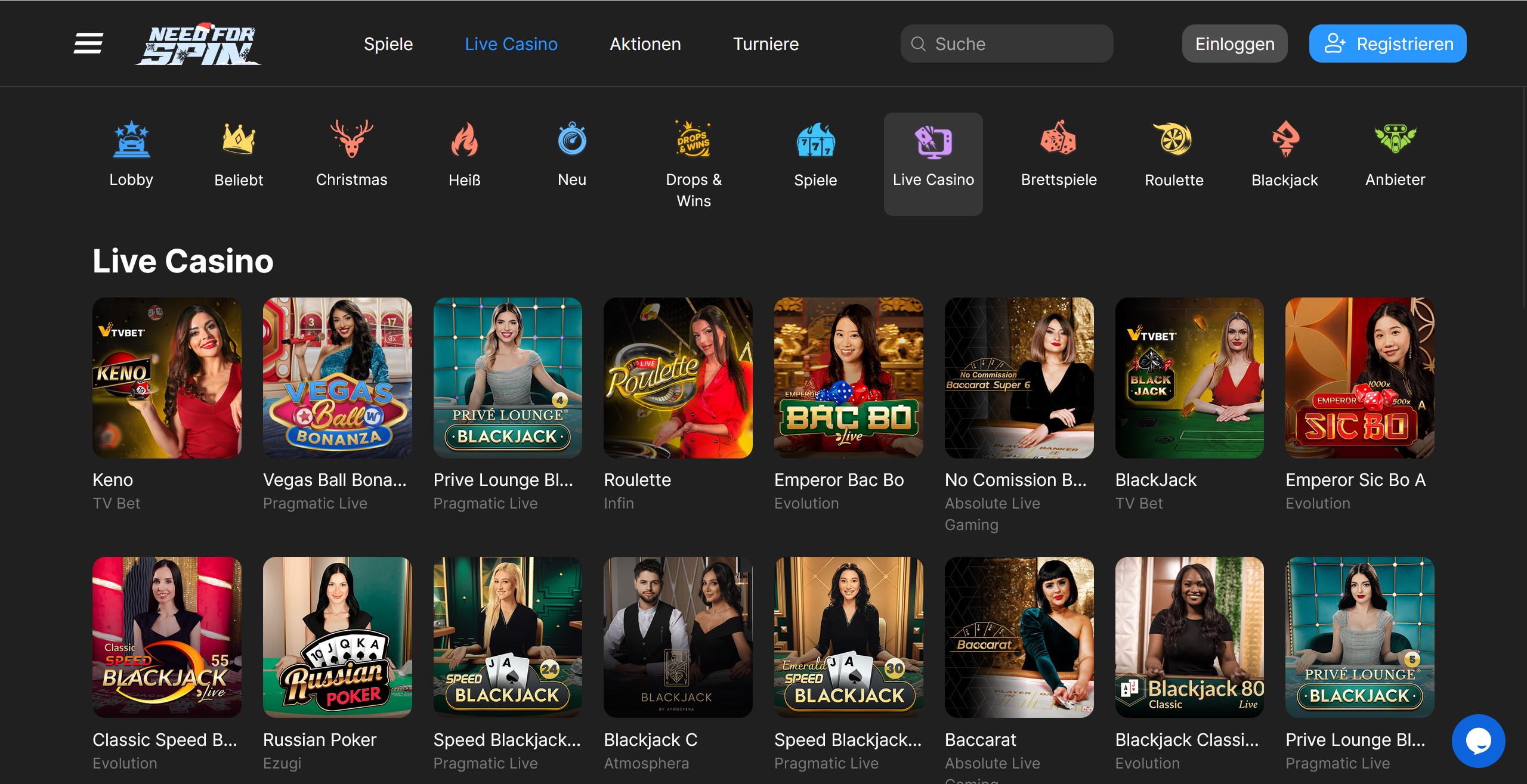Click provider text 'Ezugi'
This screenshot has width=1527, height=784.
click(282, 763)
